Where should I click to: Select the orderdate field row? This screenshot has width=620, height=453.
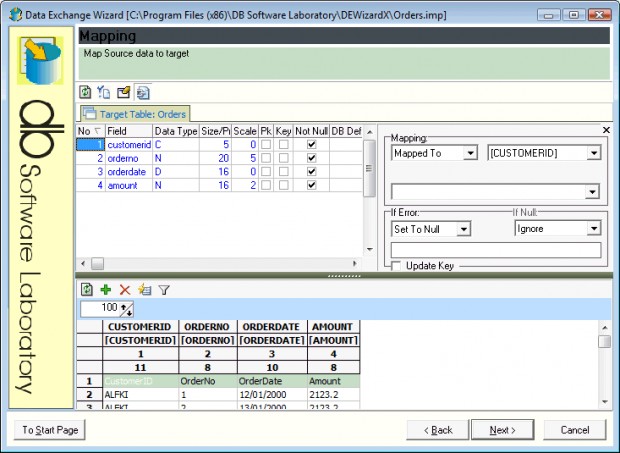click(x=219, y=171)
